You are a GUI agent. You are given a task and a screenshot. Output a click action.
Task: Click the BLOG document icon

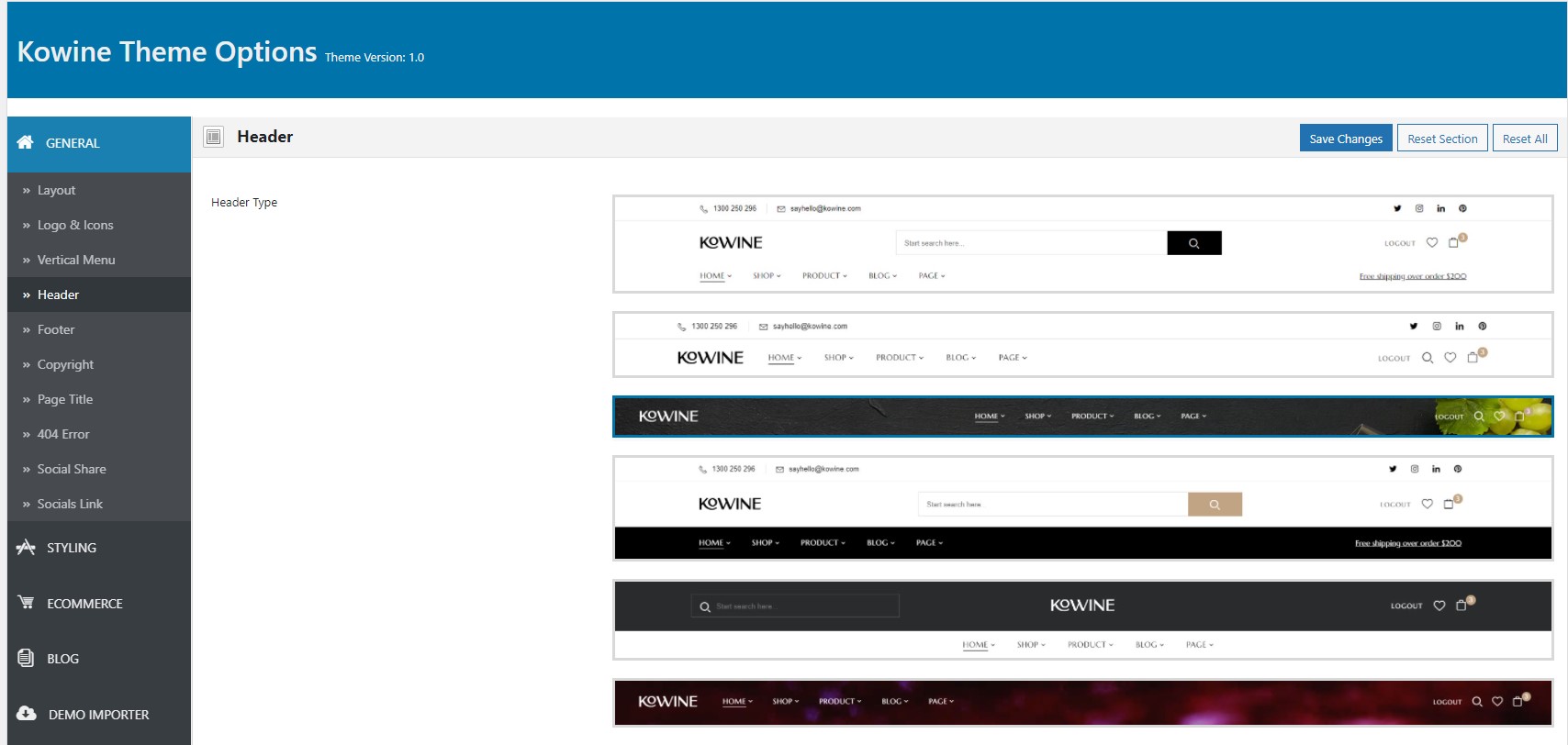[26, 658]
